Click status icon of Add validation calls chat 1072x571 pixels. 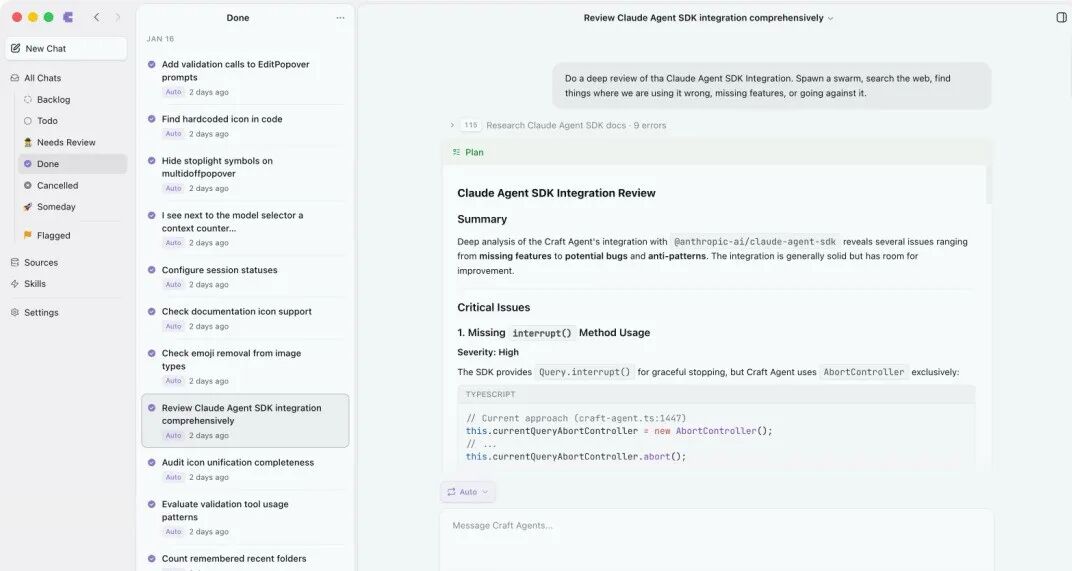point(152,64)
